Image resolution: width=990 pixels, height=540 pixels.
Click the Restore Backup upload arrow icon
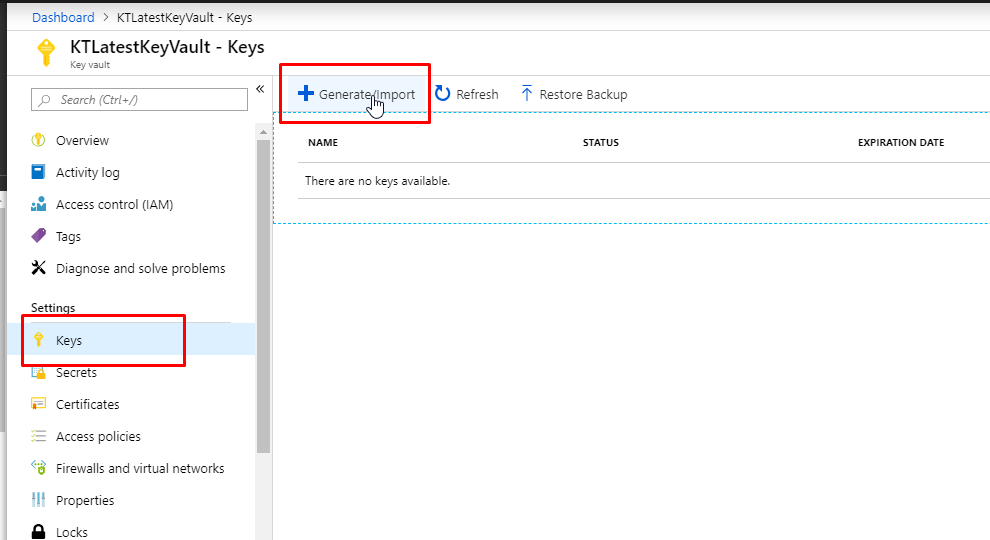pos(527,93)
